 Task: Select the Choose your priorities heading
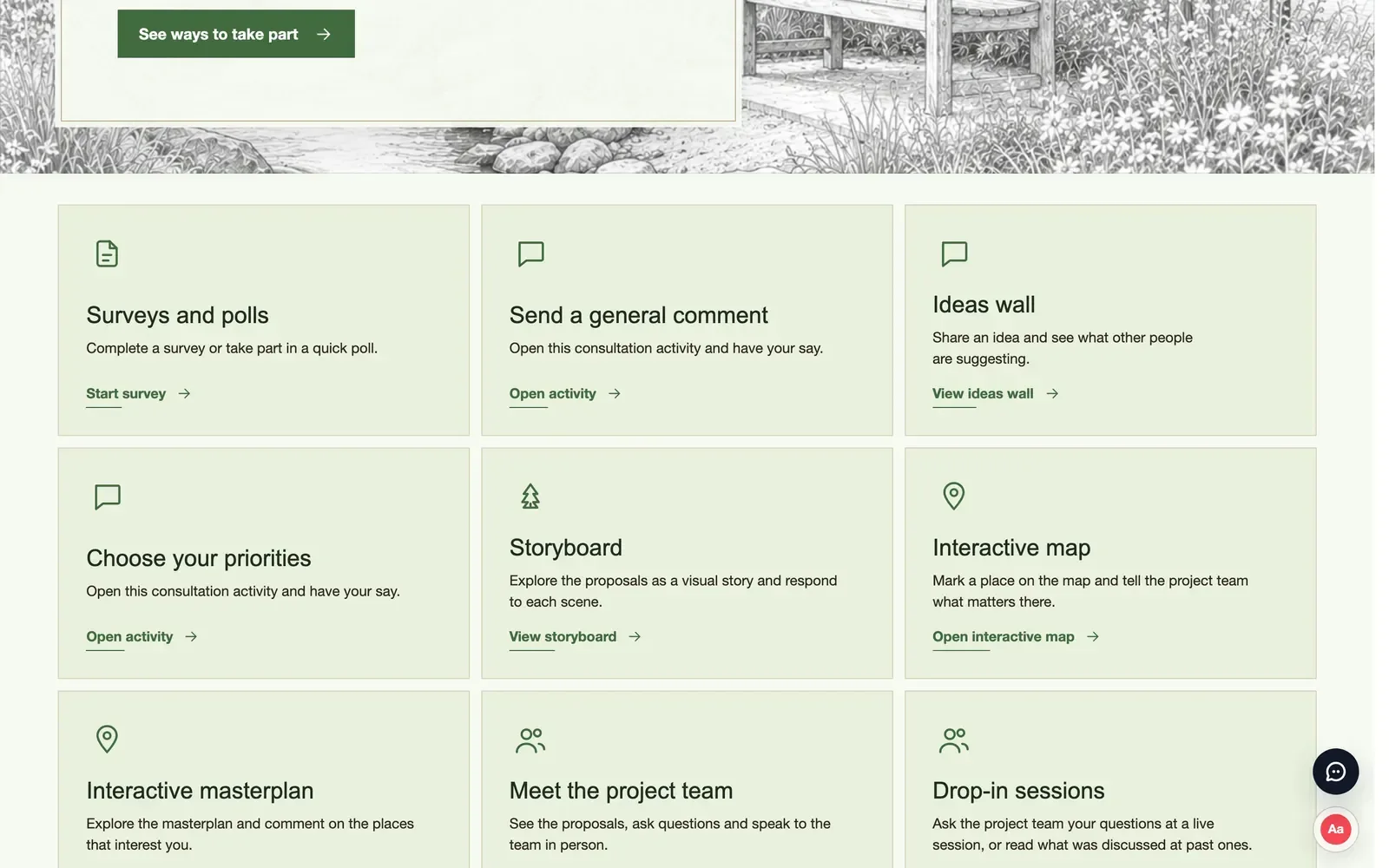[199, 558]
